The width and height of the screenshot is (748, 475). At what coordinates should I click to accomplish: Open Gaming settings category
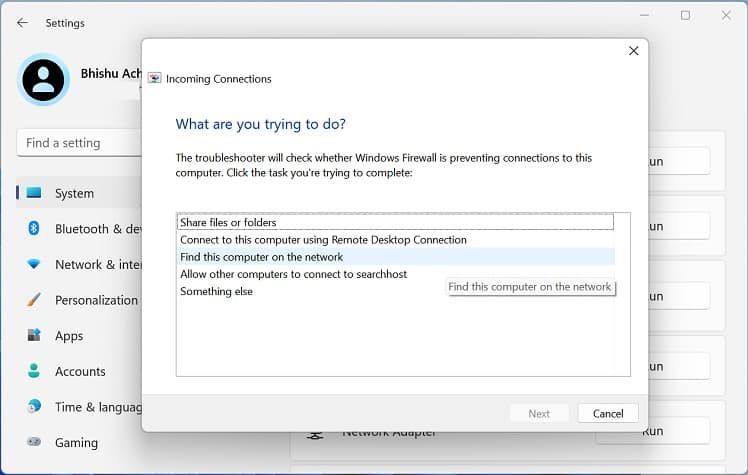(79, 443)
